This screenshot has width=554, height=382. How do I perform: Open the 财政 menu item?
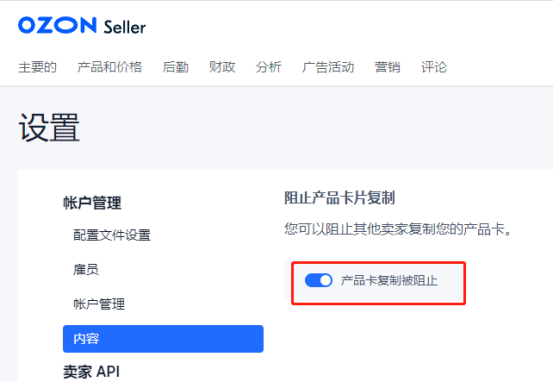(x=222, y=67)
